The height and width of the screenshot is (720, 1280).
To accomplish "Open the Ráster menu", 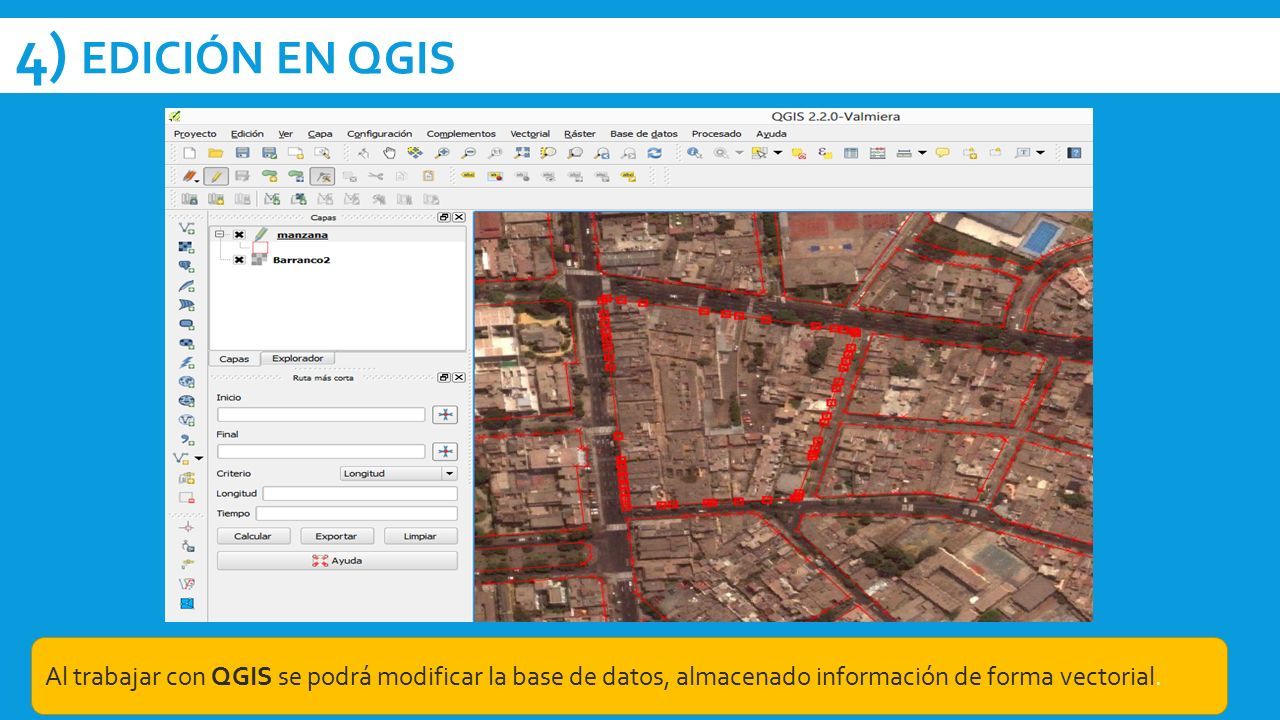I will tap(580, 134).
